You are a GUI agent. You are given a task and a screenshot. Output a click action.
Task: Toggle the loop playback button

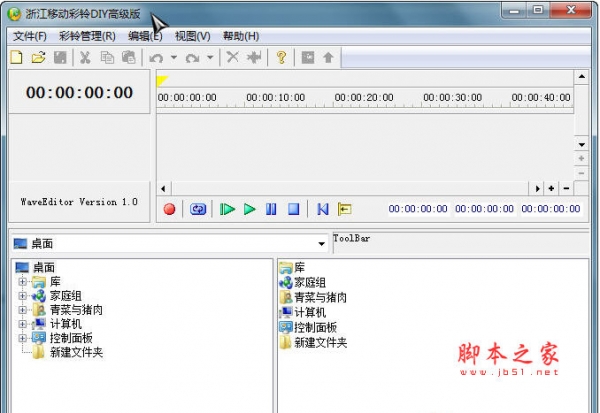[198, 209]
